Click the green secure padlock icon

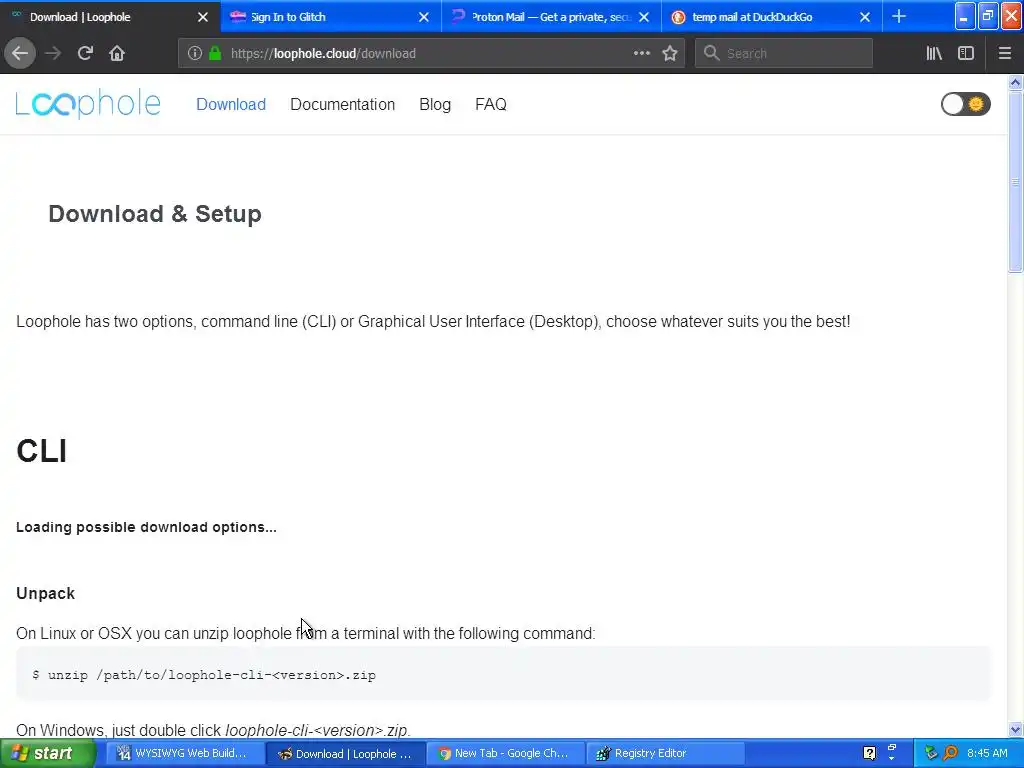tap(214, 54)
